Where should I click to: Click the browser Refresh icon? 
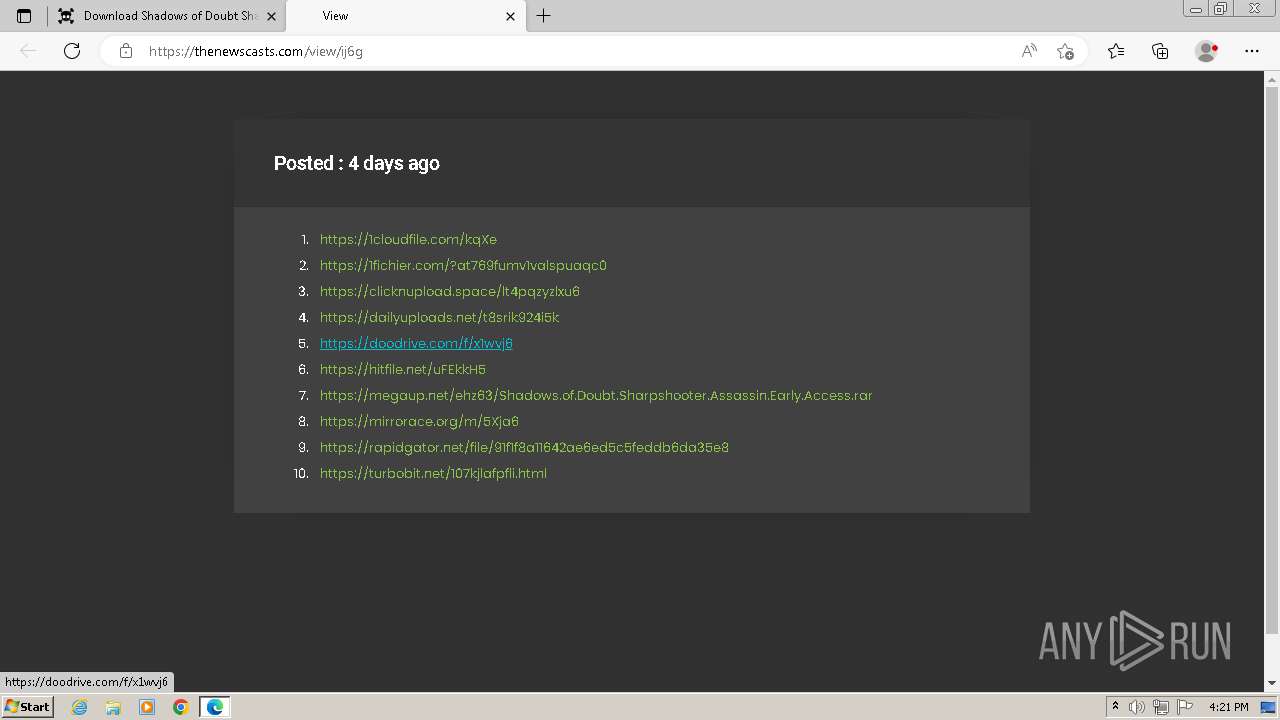pos(72,51)
